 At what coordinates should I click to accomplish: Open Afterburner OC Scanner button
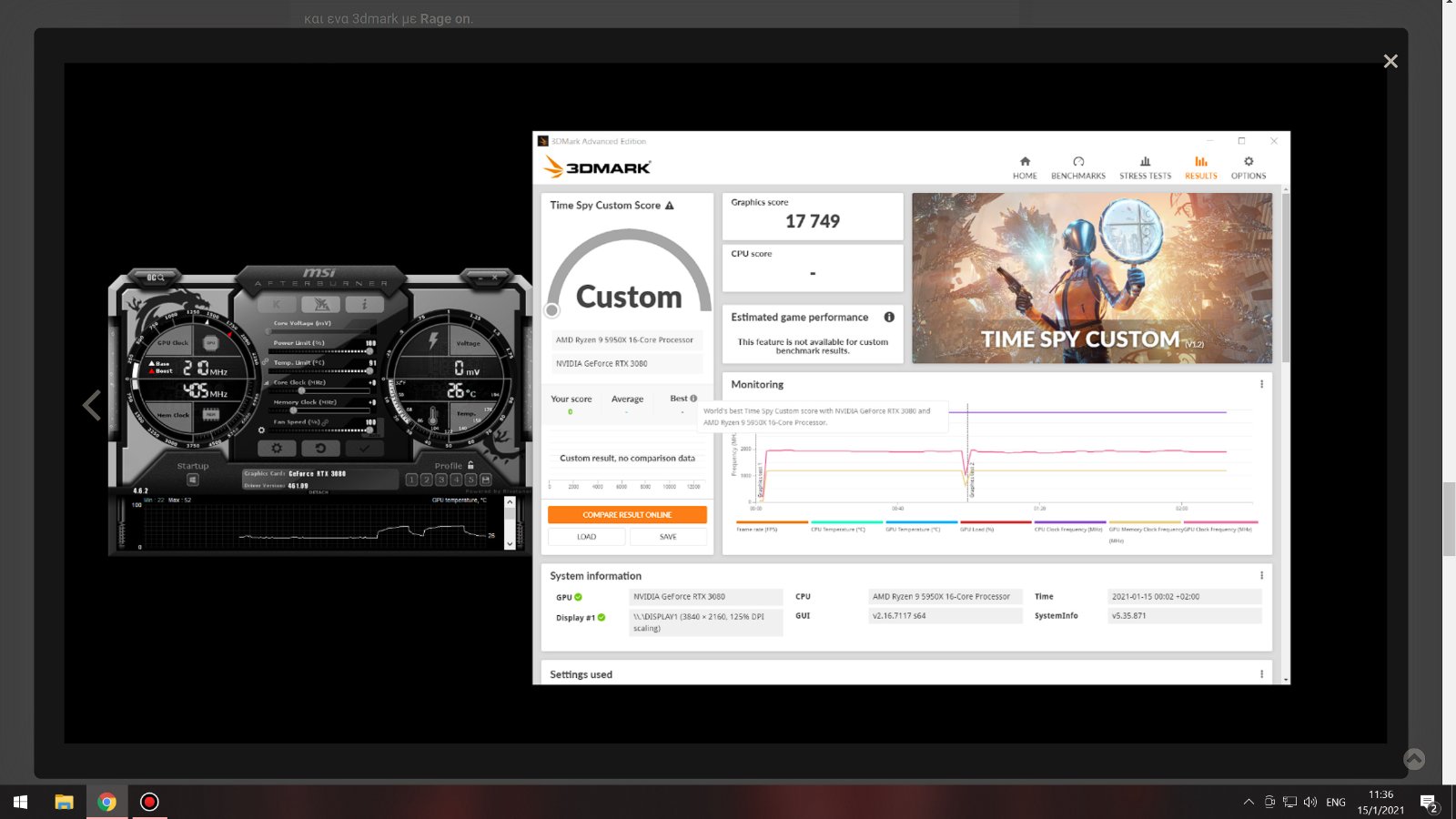point(156,277)
